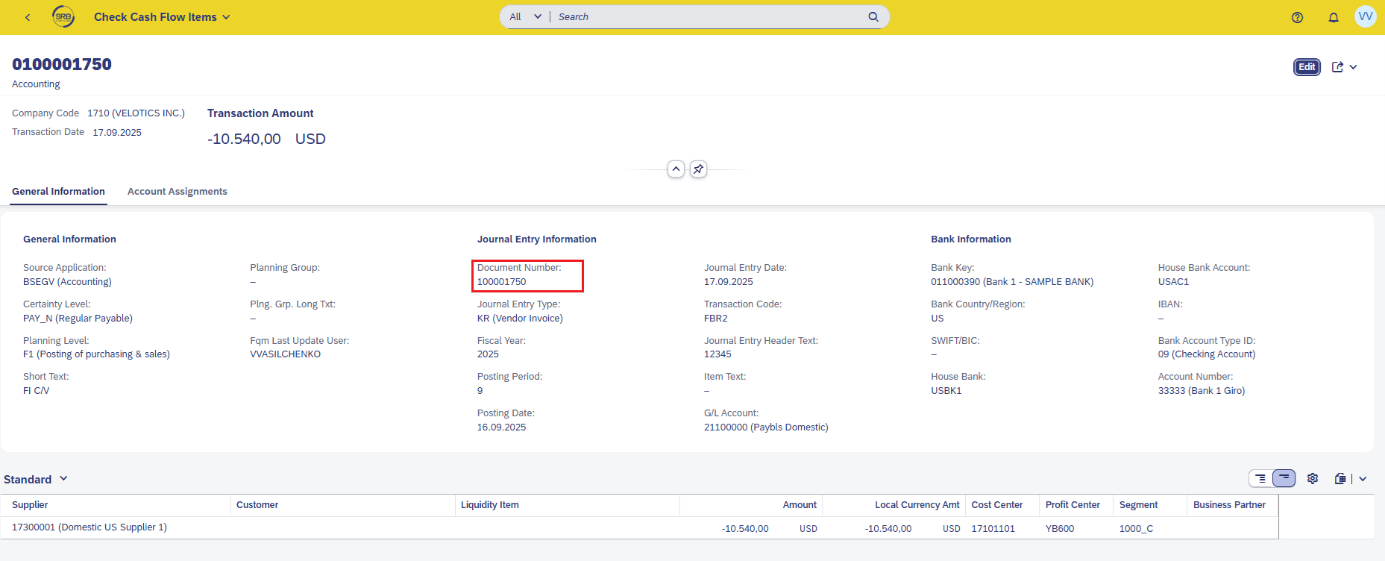Screen dimensions: 1385x561
Task: Open the help question mark icon
Action: click(x=1297, y=17)
